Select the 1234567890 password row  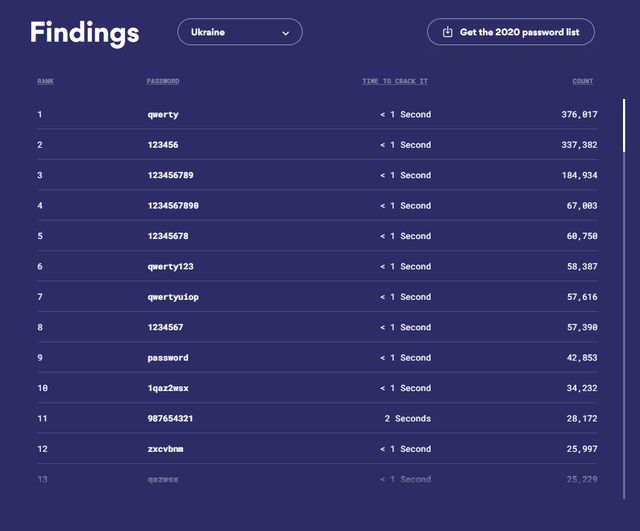click(173, 206)
